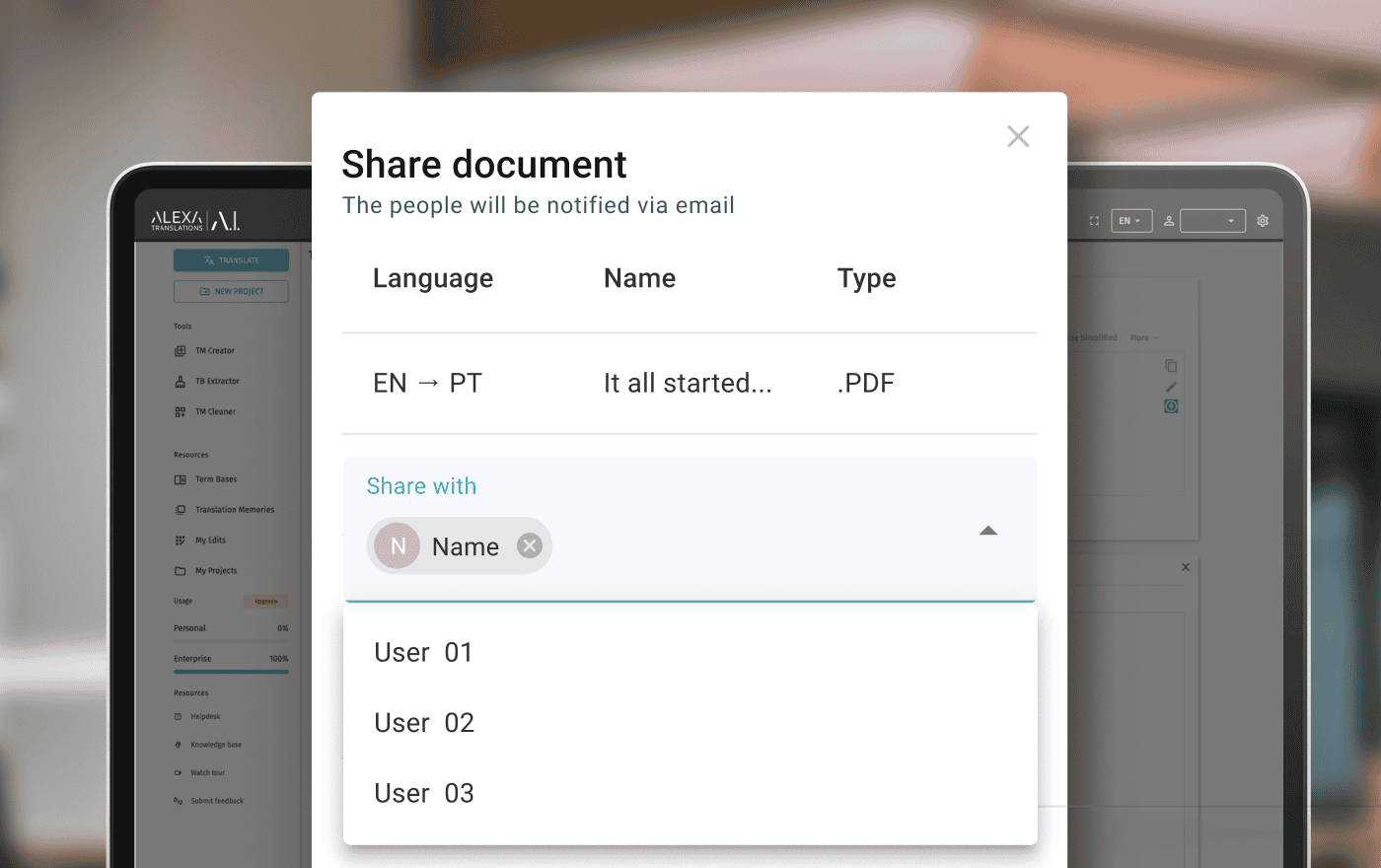Click the fullscreen icon in header
1381x868 pixels.
(1094, 221)
